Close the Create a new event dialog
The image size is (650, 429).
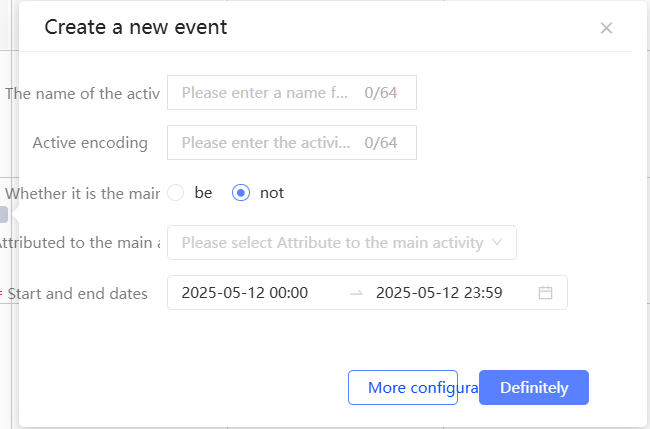coord(606,28)
